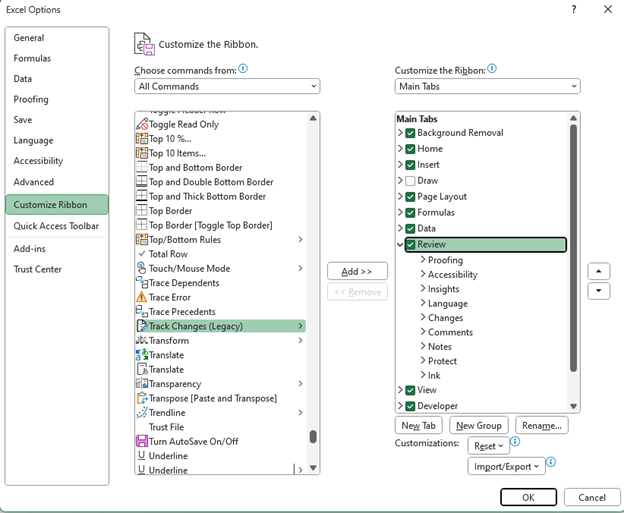Select the Turn AutoSave On/Off icon

click(142, 441)
